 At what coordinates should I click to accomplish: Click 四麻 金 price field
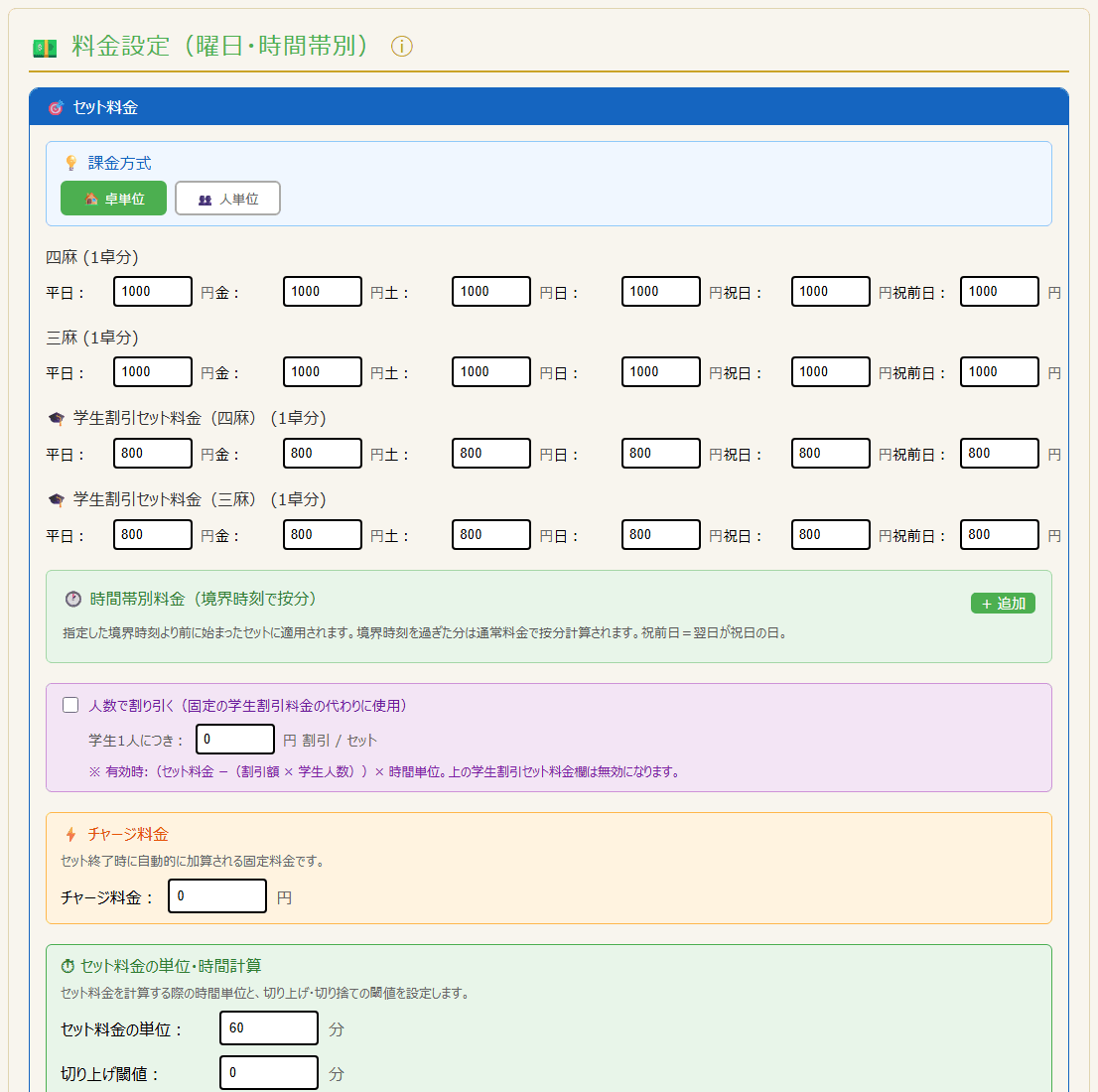coord(322,292)
